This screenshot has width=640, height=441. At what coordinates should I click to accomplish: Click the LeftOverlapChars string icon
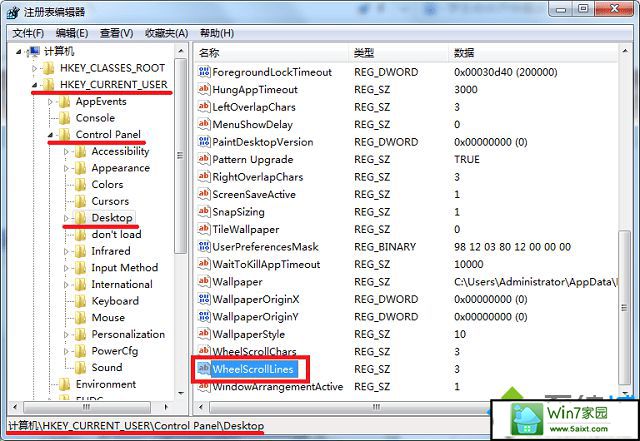(x=204, y=107)
